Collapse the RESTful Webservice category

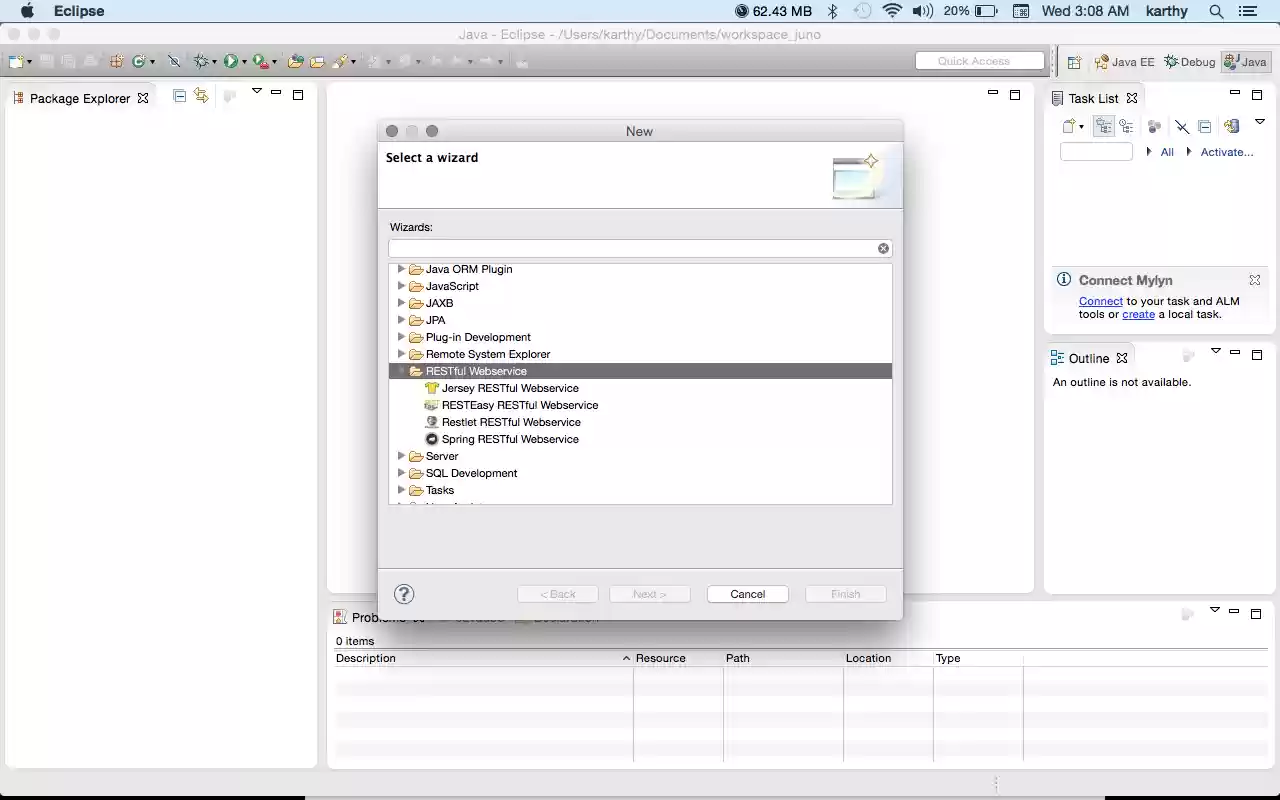[x=401, y=370]
